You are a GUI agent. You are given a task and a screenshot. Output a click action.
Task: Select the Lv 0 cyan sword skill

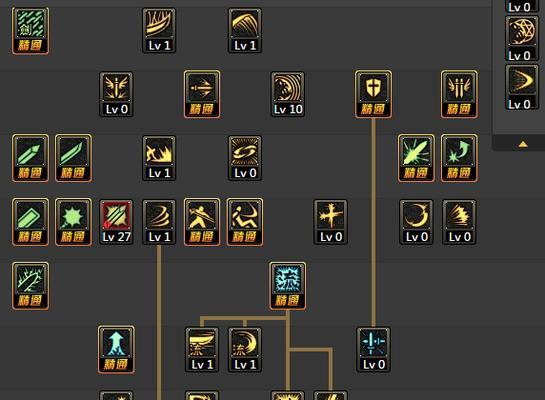tap(373, 350)
